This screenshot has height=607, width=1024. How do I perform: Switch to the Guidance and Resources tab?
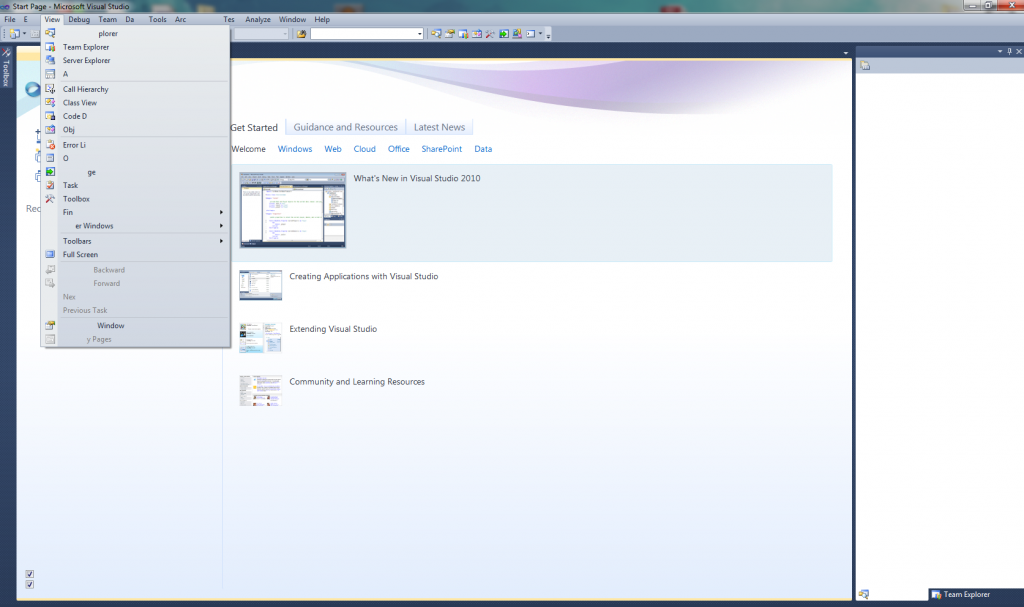tap(345, 127)
